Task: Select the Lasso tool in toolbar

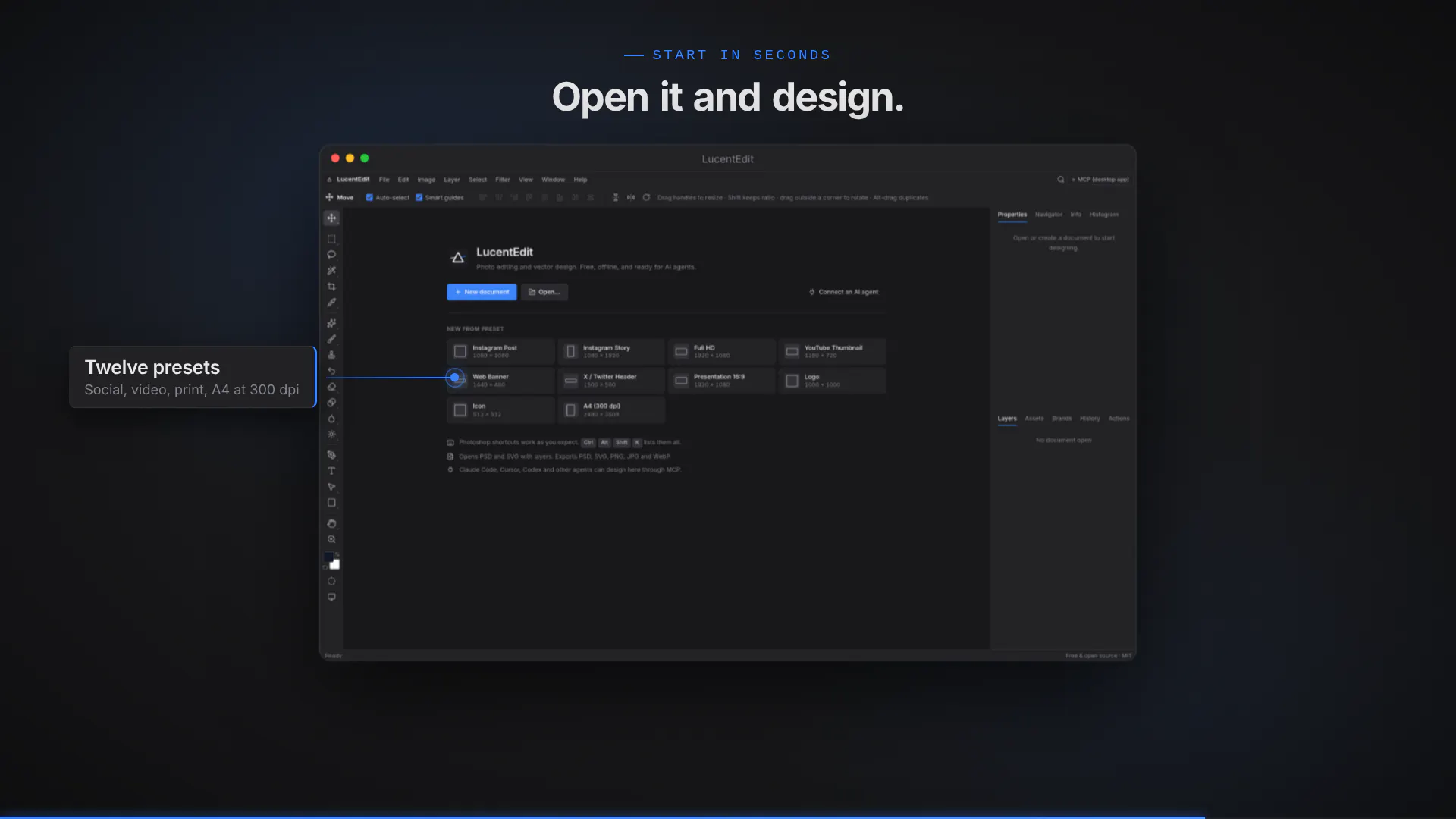Action: click(x=331, y=255)
